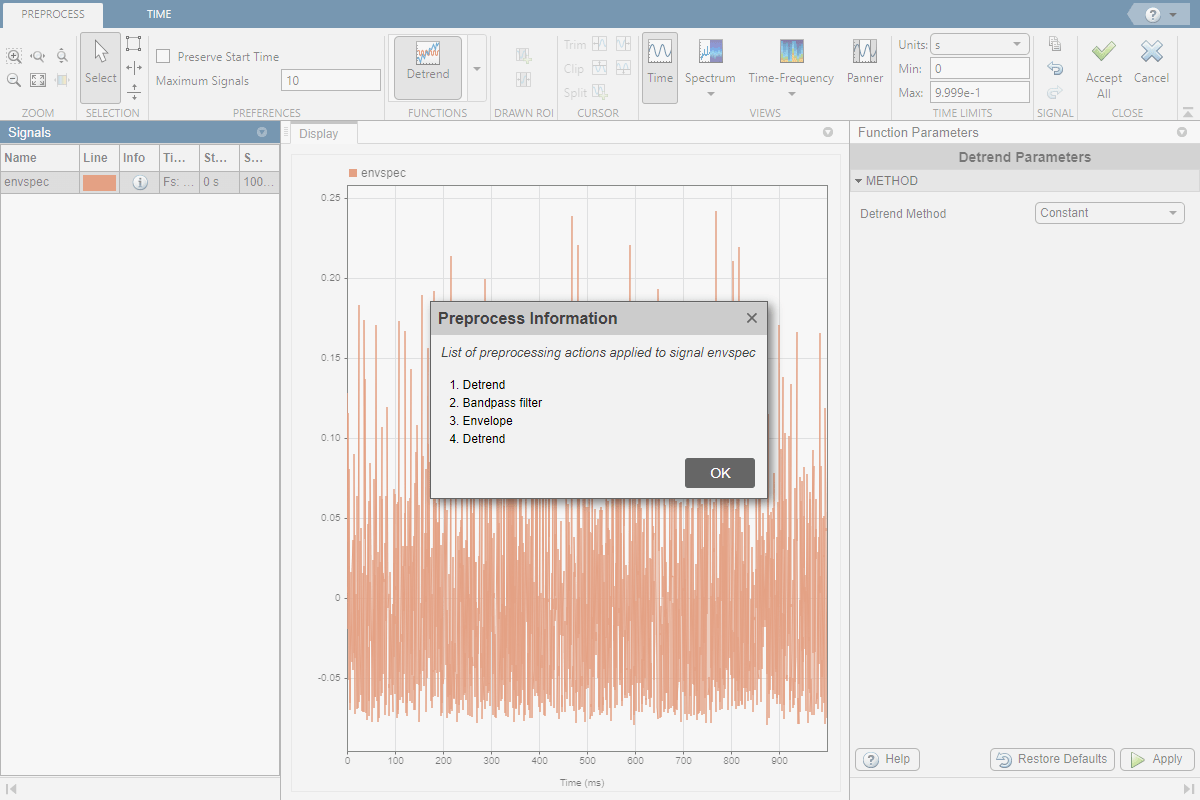This screenshot has width=1200, height=800.
Task: Open the Units dropdown
Action: (979, 45)
